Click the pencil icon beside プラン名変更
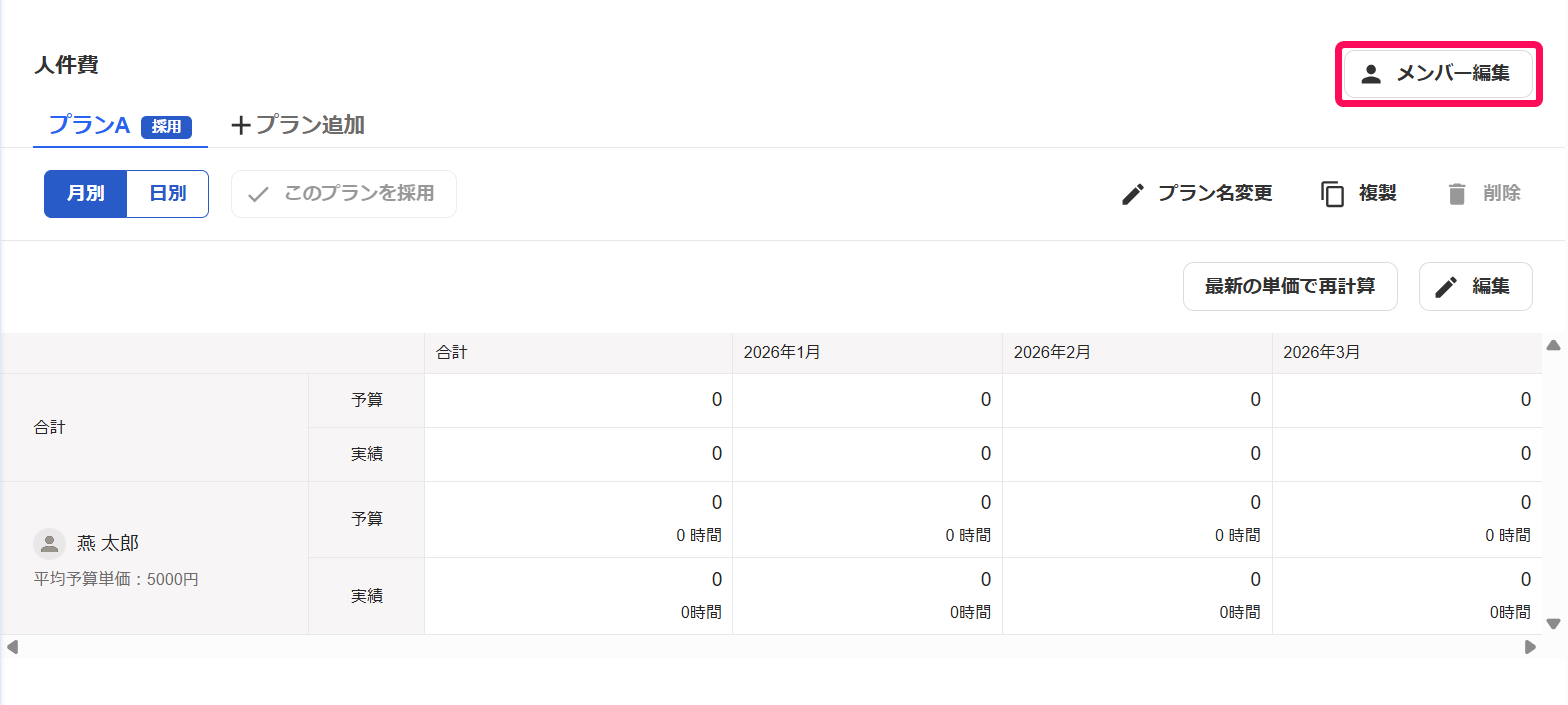The image size is (1568, 705). 1133,194
